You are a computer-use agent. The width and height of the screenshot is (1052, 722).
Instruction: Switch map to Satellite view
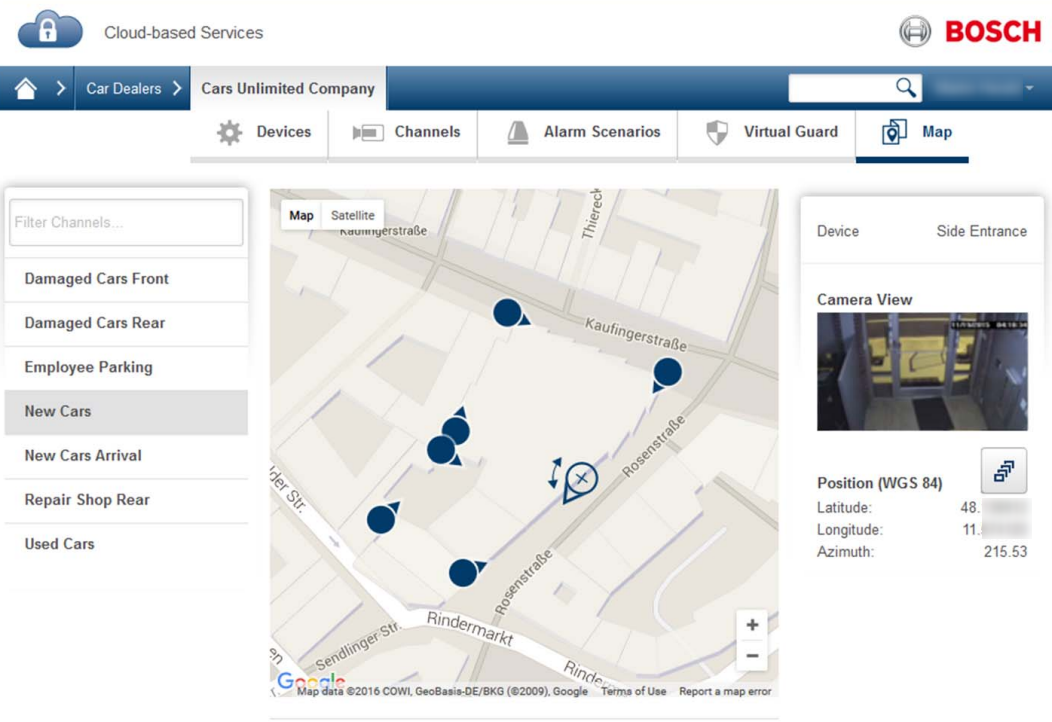[x=353, y=215]
